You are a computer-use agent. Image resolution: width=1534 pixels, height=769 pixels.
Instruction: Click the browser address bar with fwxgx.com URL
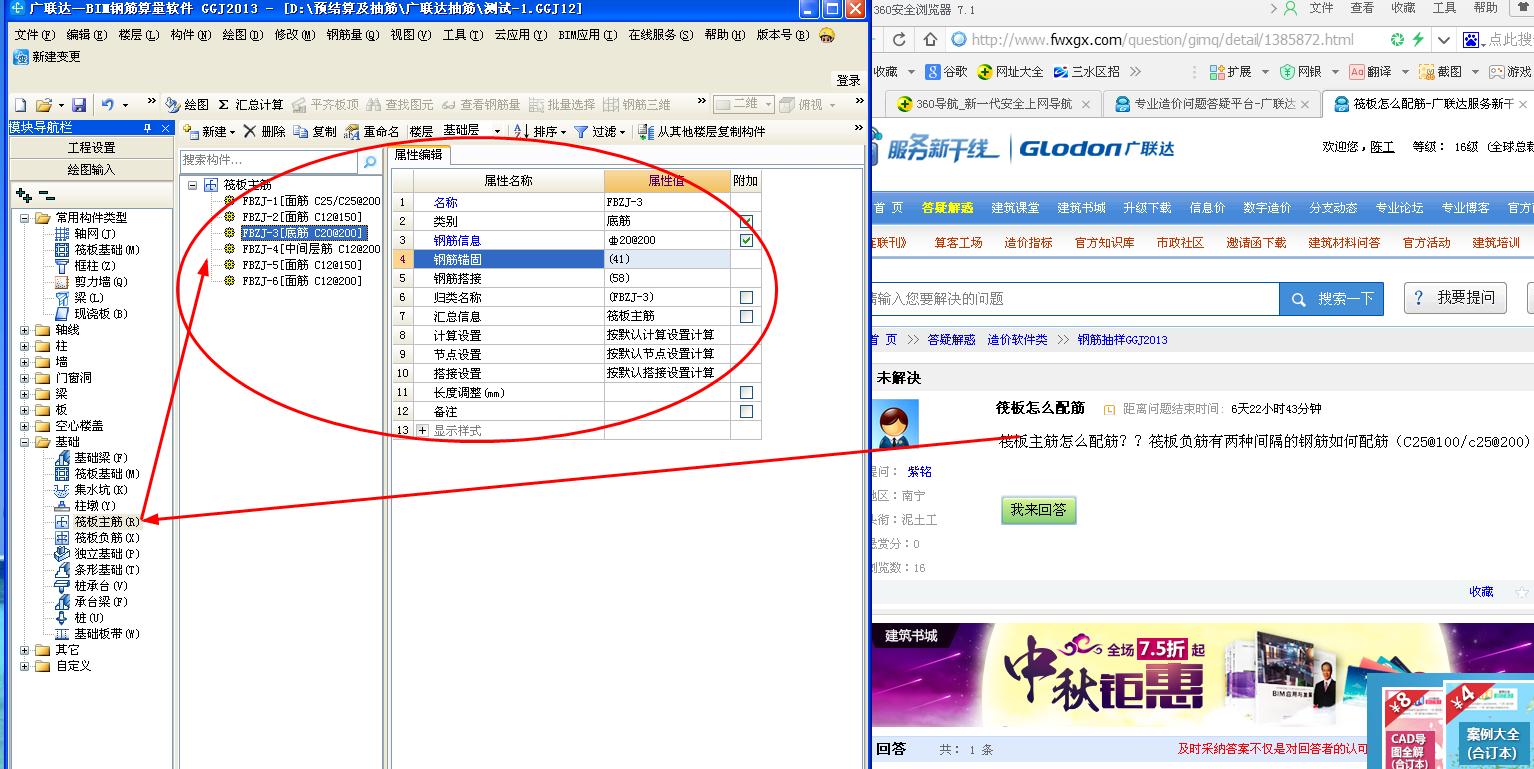(x=1162, y=40)
